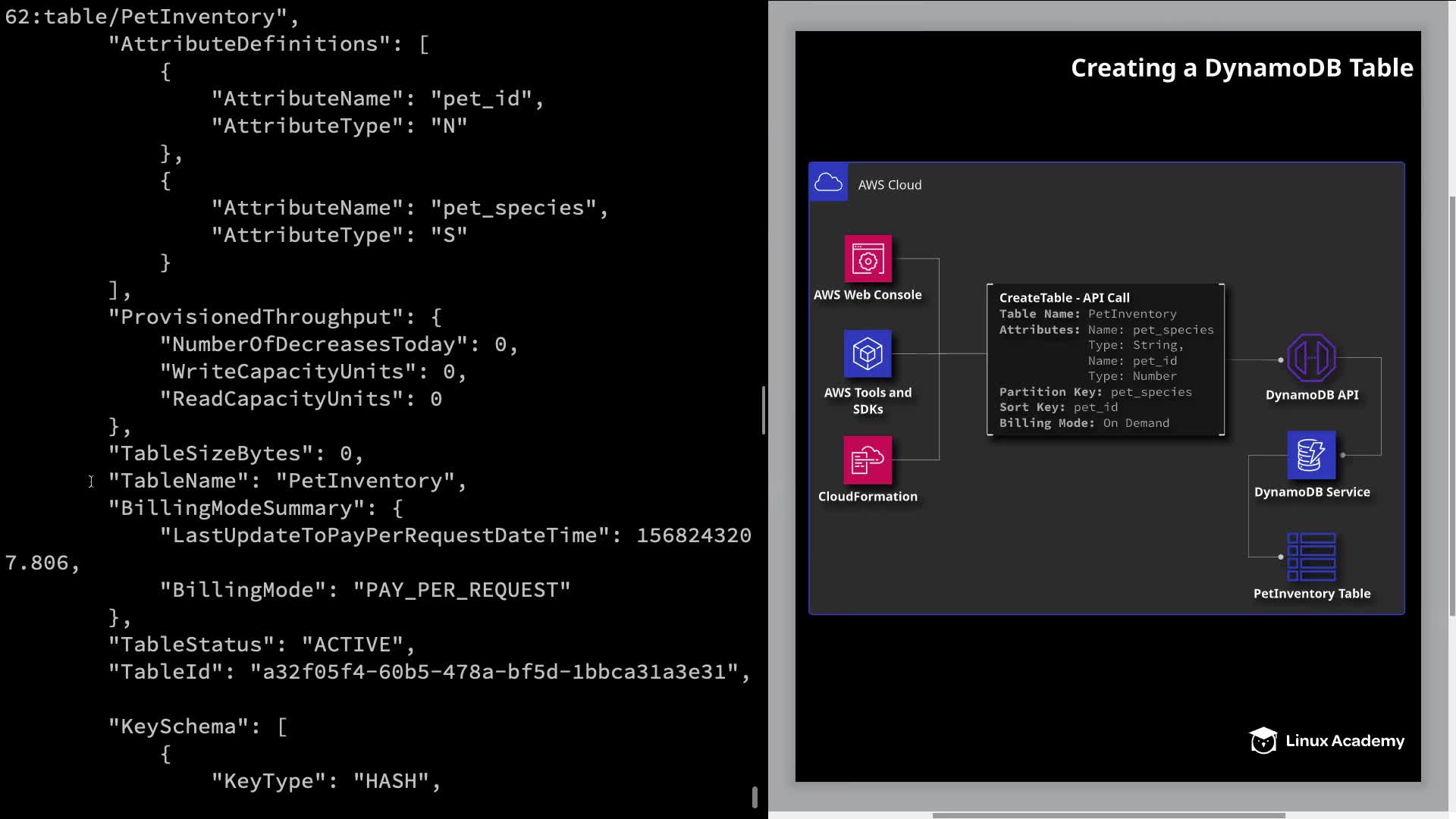Click the "TableName" line in terminal

tap(287, 481)
